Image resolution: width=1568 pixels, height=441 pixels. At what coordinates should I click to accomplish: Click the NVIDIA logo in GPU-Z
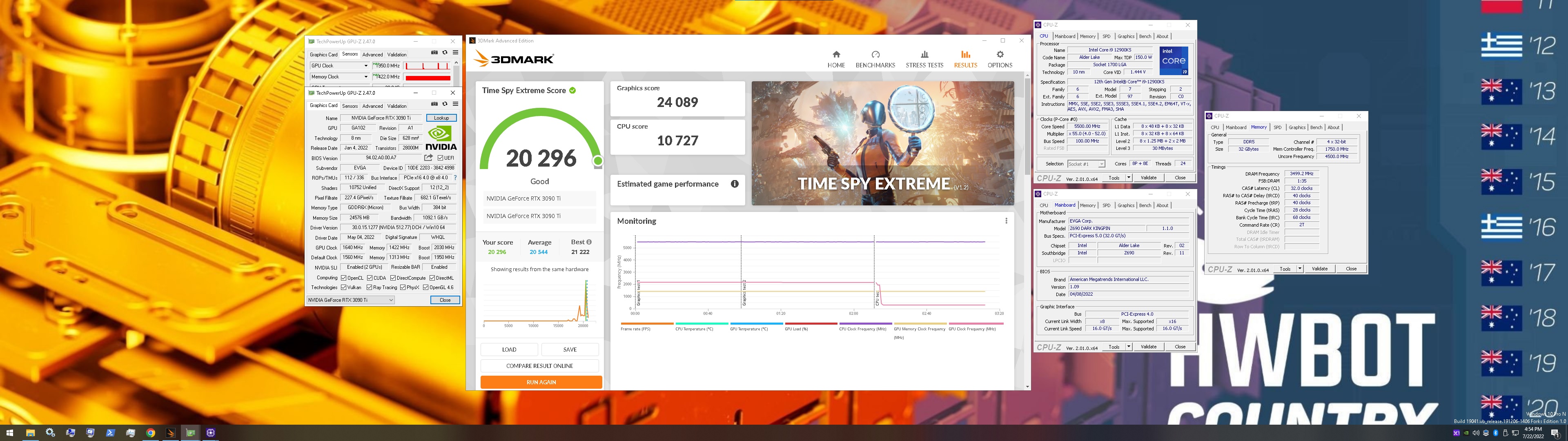441,138
